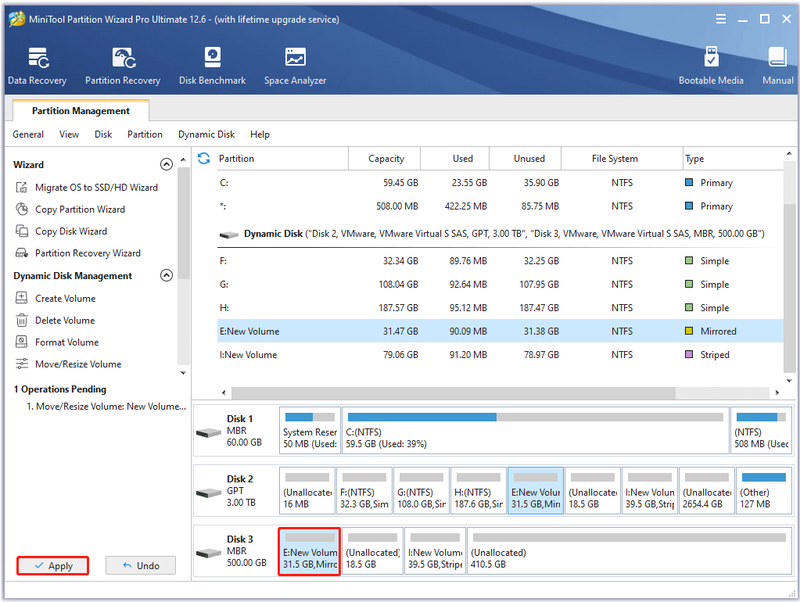Launch Partition Recovery from the toolbar

(x=122, y=66)
